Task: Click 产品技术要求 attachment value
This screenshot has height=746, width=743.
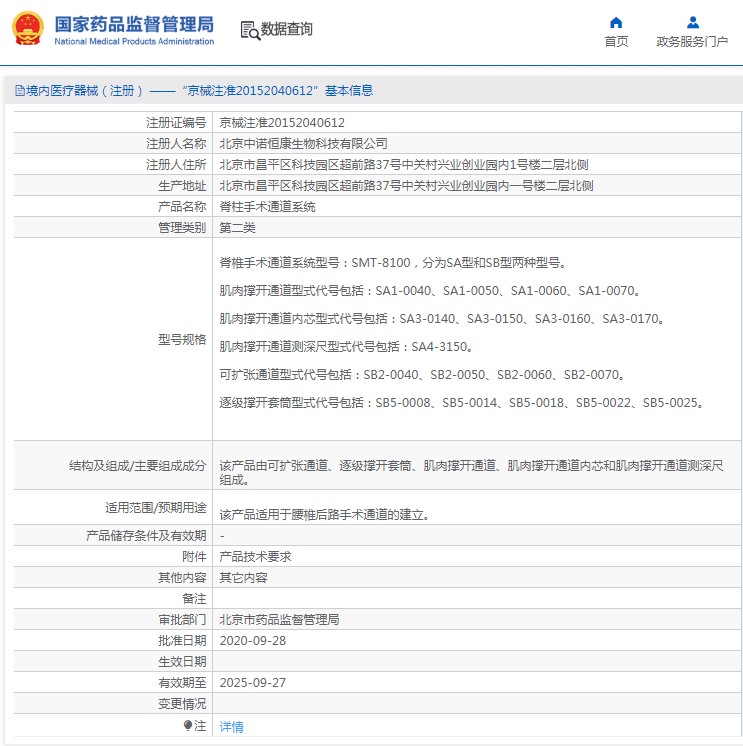Action: pos(255,557)
